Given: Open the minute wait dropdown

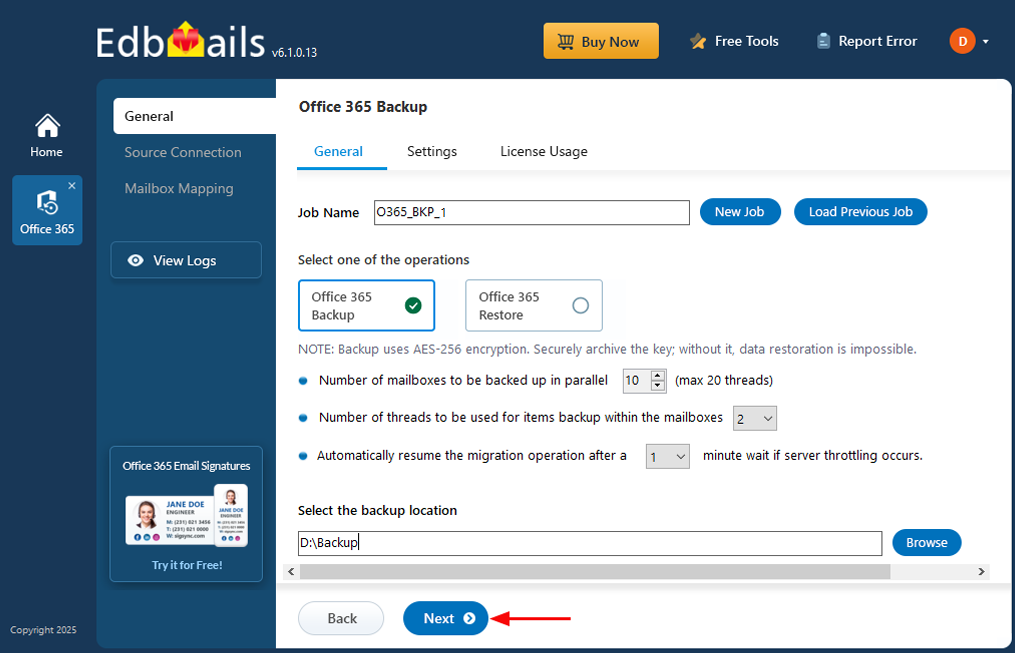Looking at the screenshot, I should point(667,457).
